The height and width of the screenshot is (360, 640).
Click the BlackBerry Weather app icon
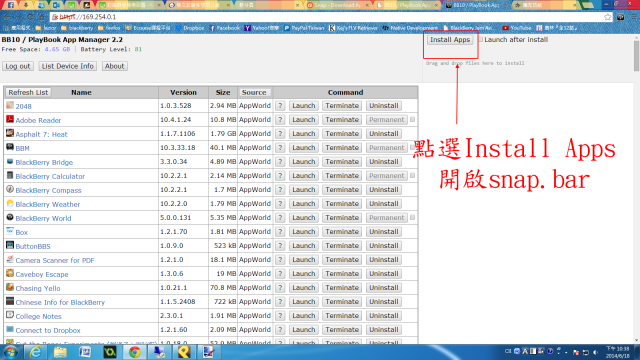pos(10,203)
